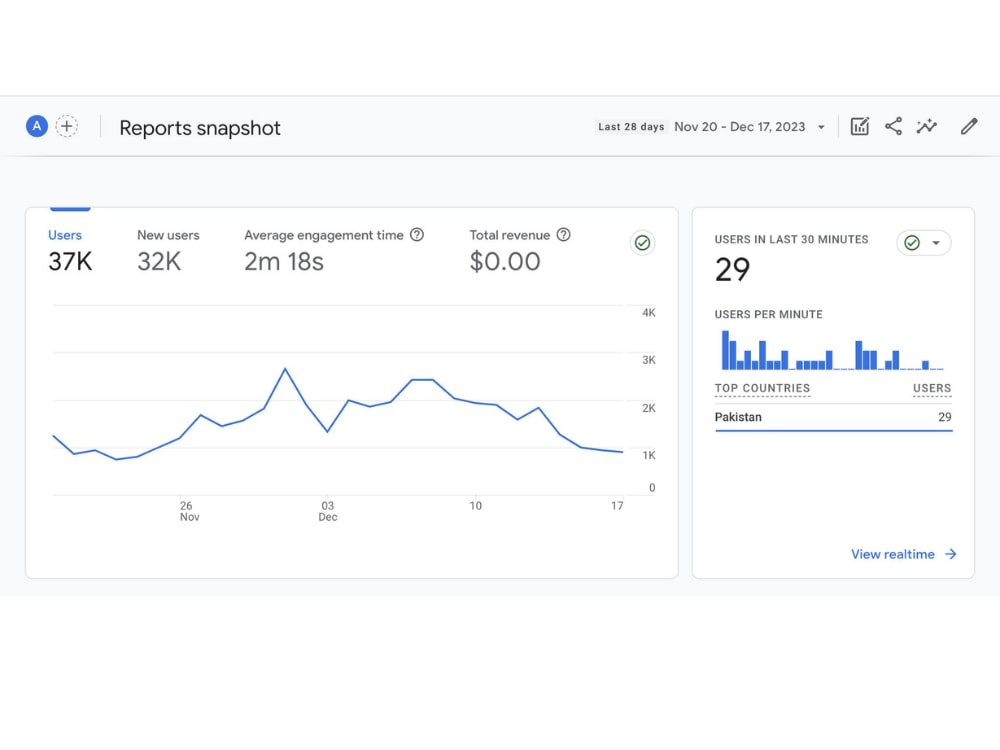Switch to the New users metric tab

point(168,250)
